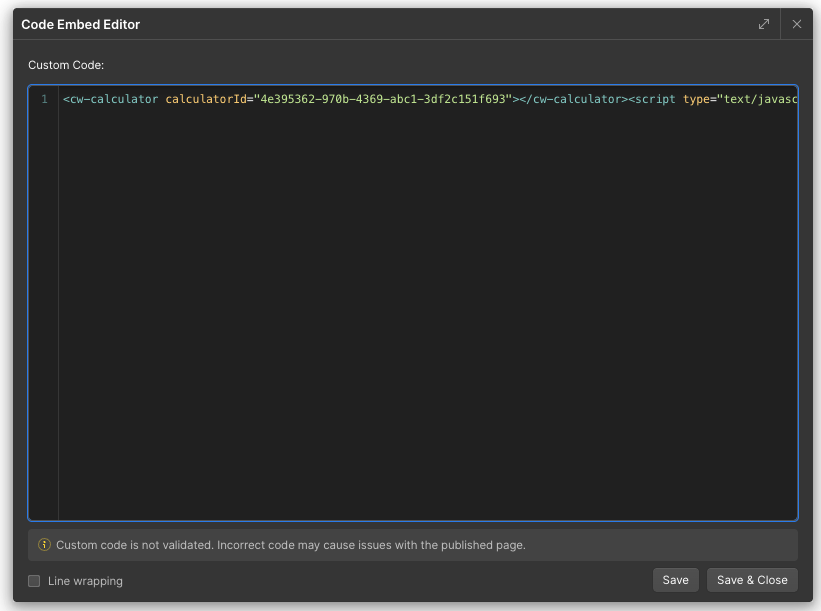
Task: Enable the Line wrapping checkbox
Action: (x=33, y=580)
